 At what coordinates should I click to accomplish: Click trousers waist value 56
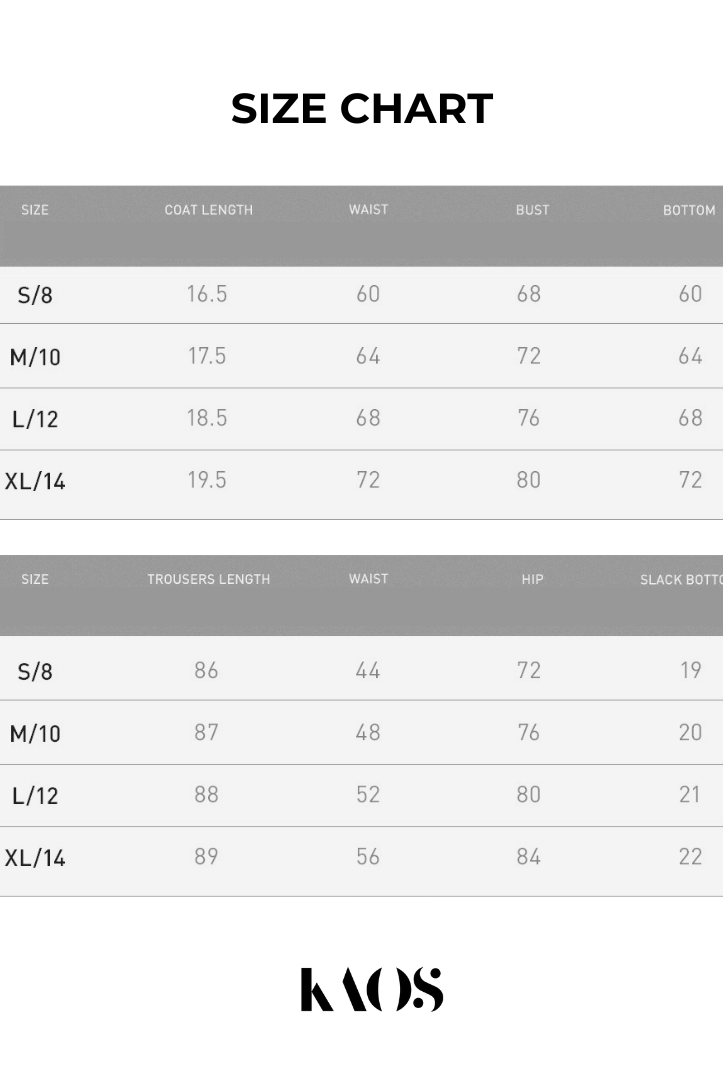click(x=368, y=857)
